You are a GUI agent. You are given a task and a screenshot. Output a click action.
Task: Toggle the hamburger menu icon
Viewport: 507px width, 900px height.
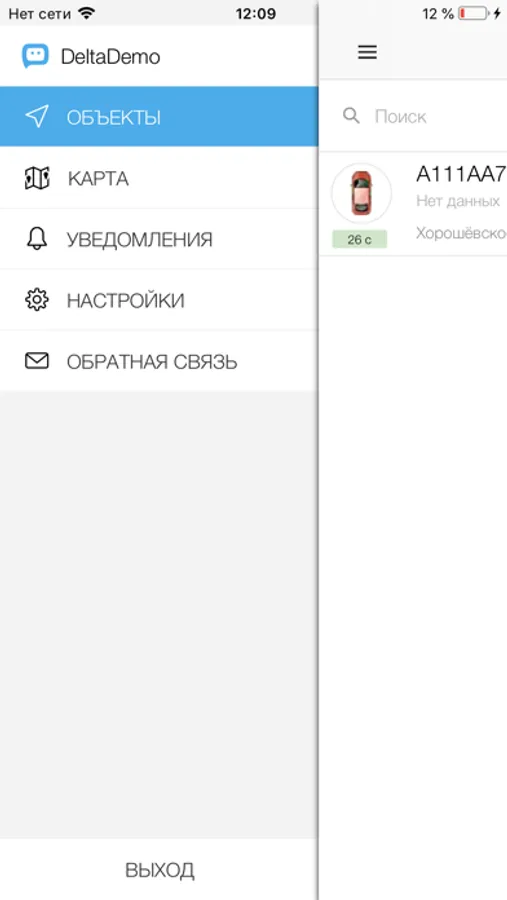tap(367, 52)
